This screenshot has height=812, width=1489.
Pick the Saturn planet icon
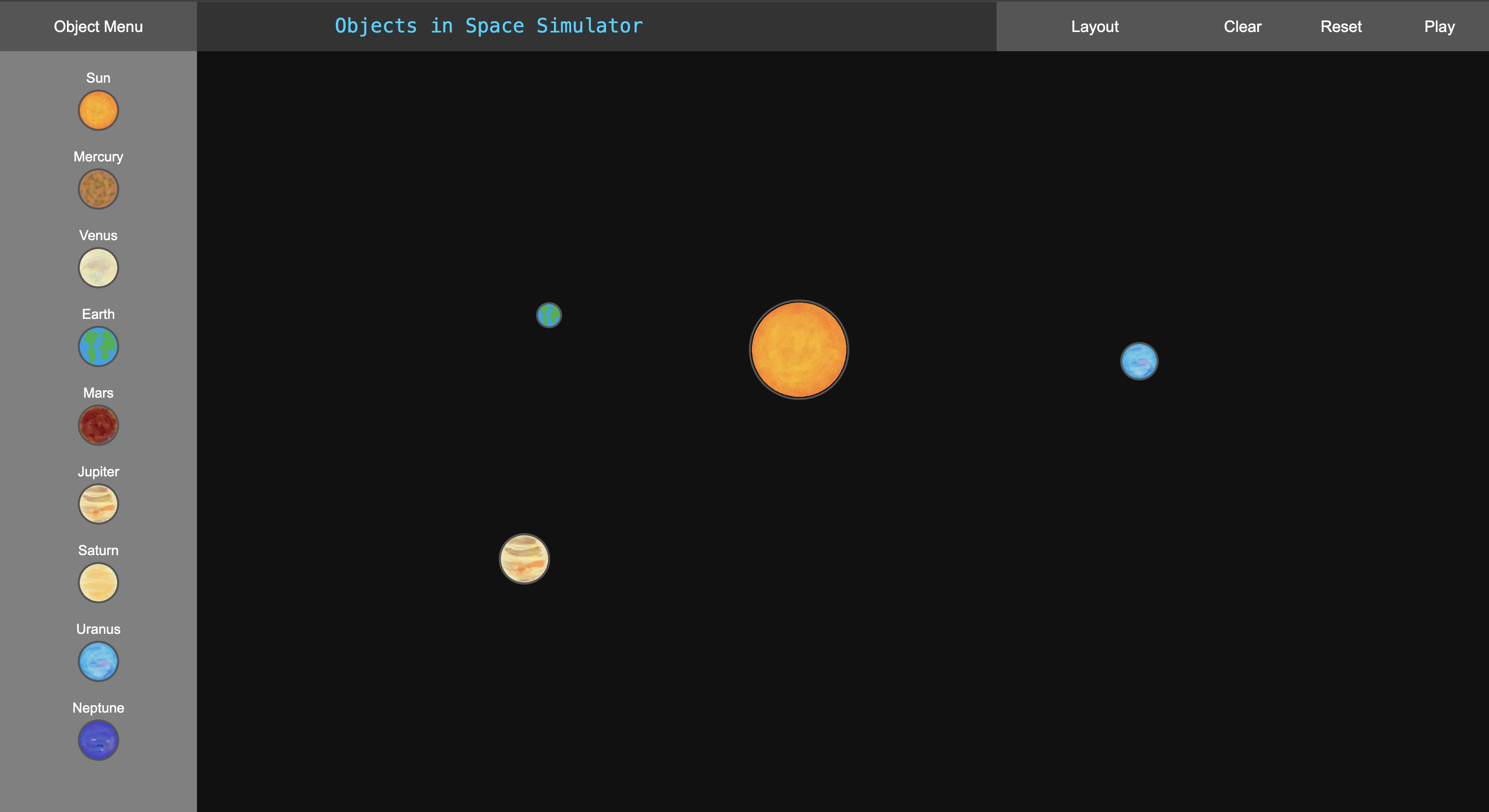point(98,583)
